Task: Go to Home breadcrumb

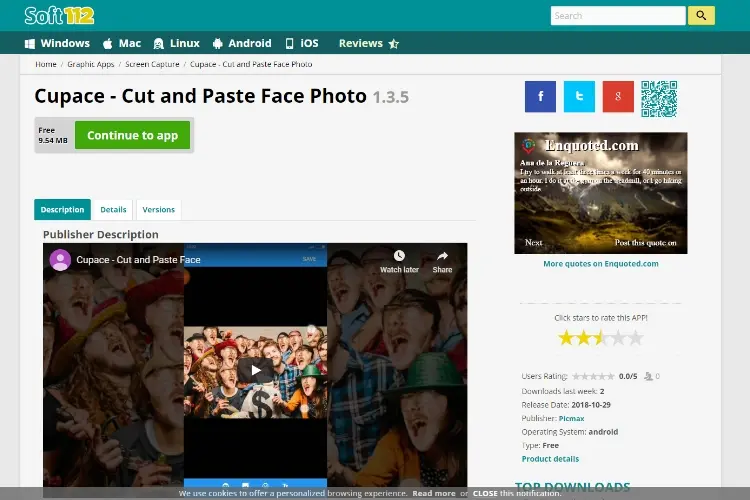Action: 46,64
